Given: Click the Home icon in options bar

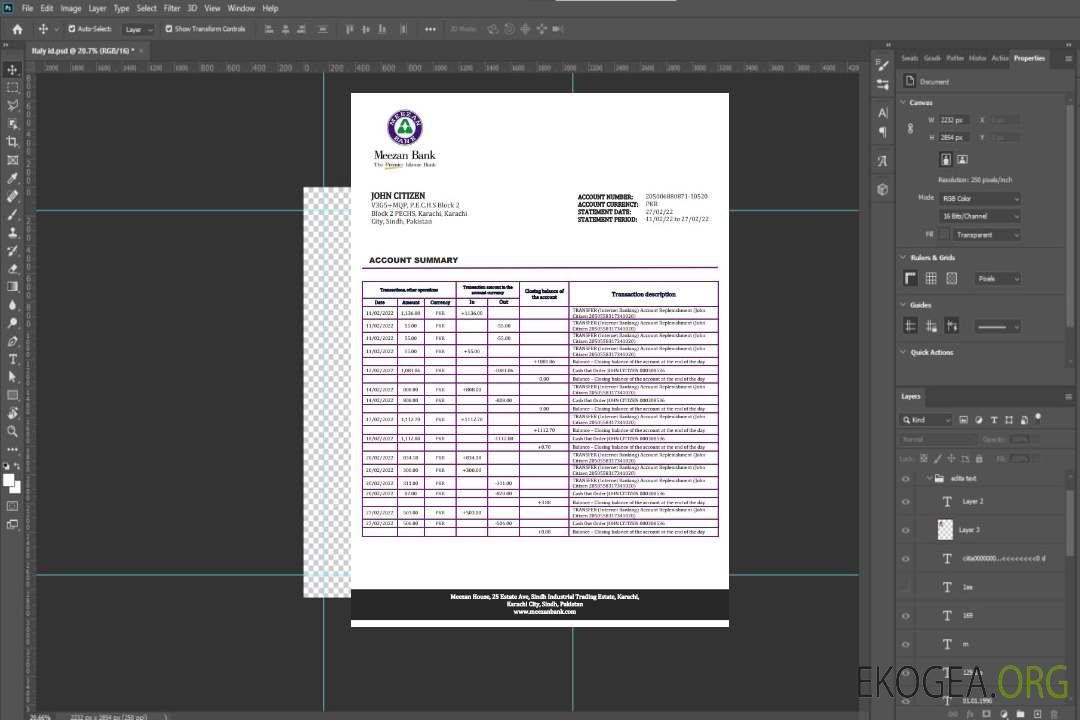Looking at the screenshot, I should (x=17, y=29).
